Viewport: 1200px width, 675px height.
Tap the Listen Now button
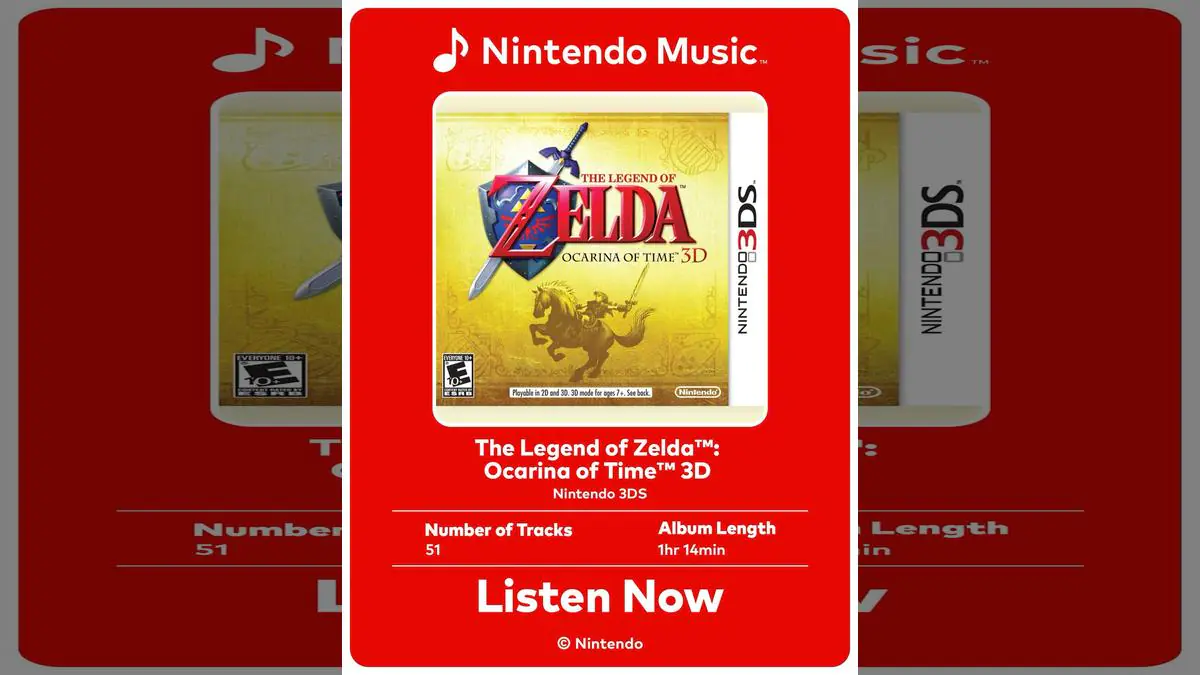tap(600, 597)
